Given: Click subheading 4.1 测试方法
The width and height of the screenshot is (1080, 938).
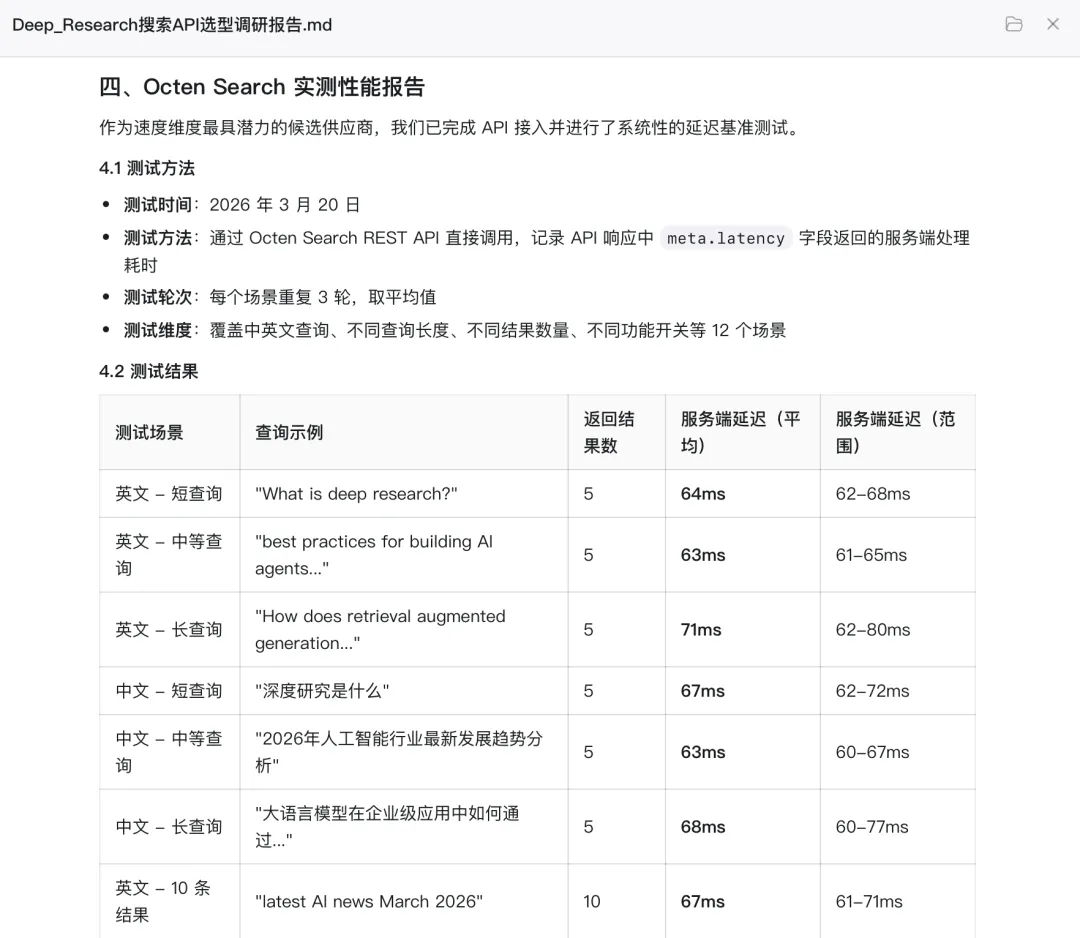Looking at the screenshot, I should (147, 168).
